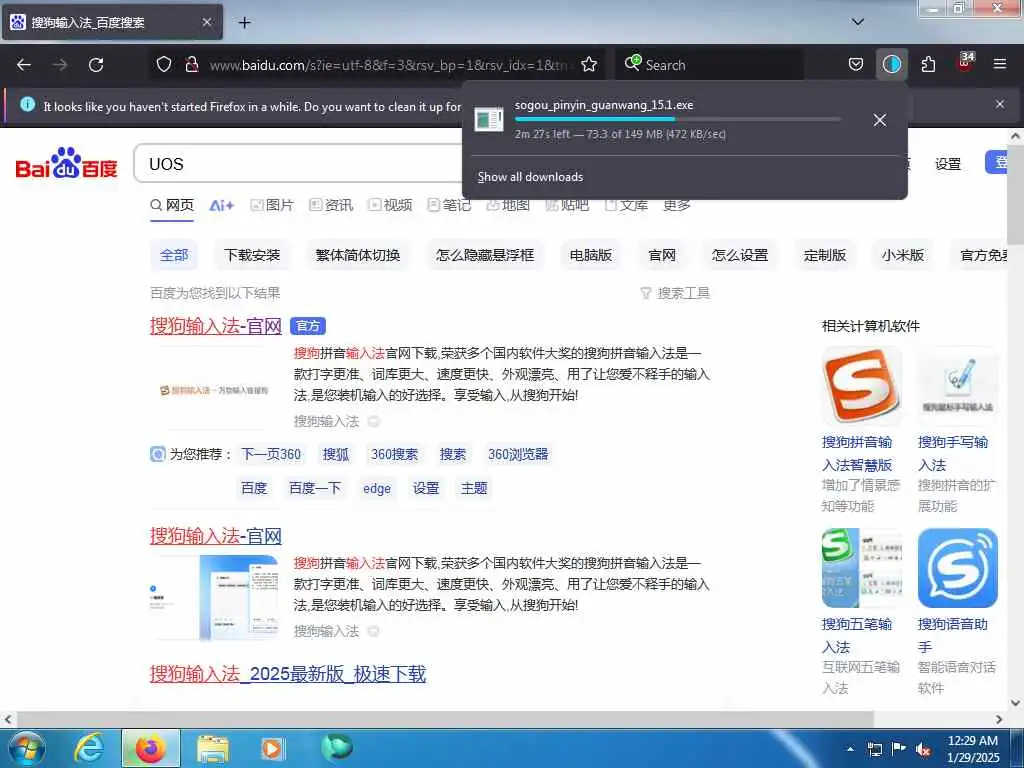Click the Baidu logo

(66, 163)
